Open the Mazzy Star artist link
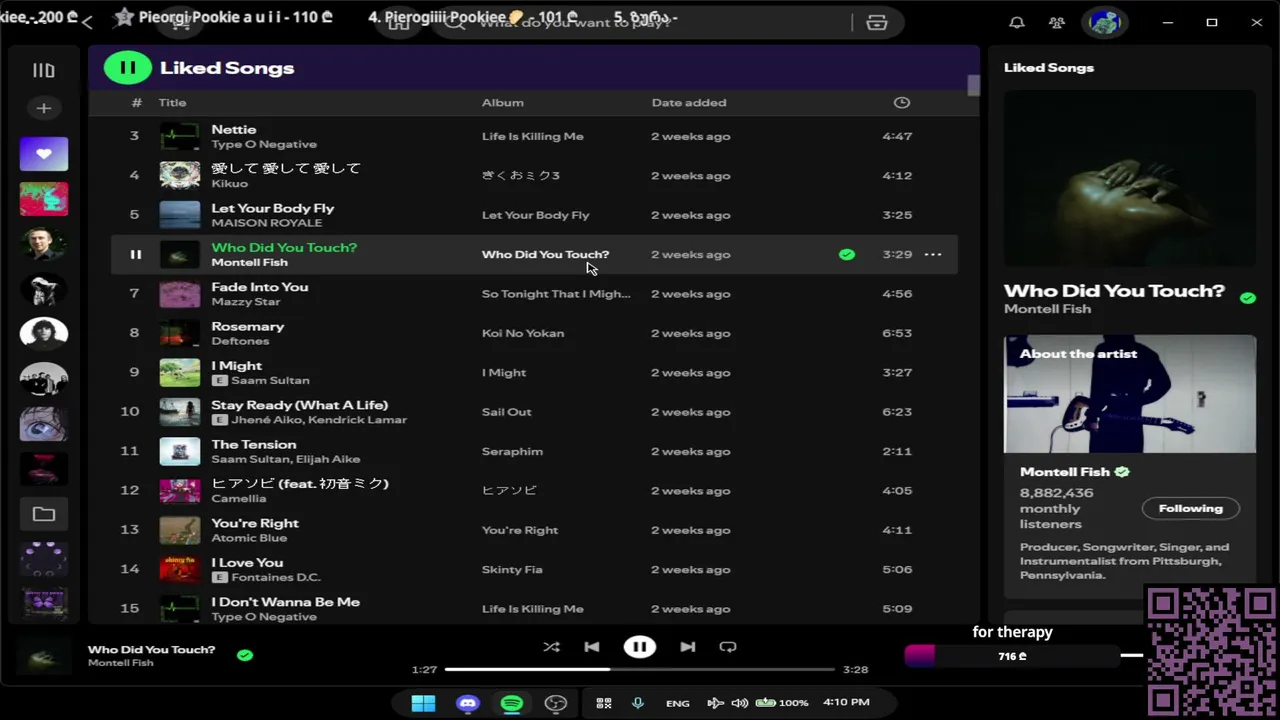This screenshot has width=1280, height=720. (246, 302)
